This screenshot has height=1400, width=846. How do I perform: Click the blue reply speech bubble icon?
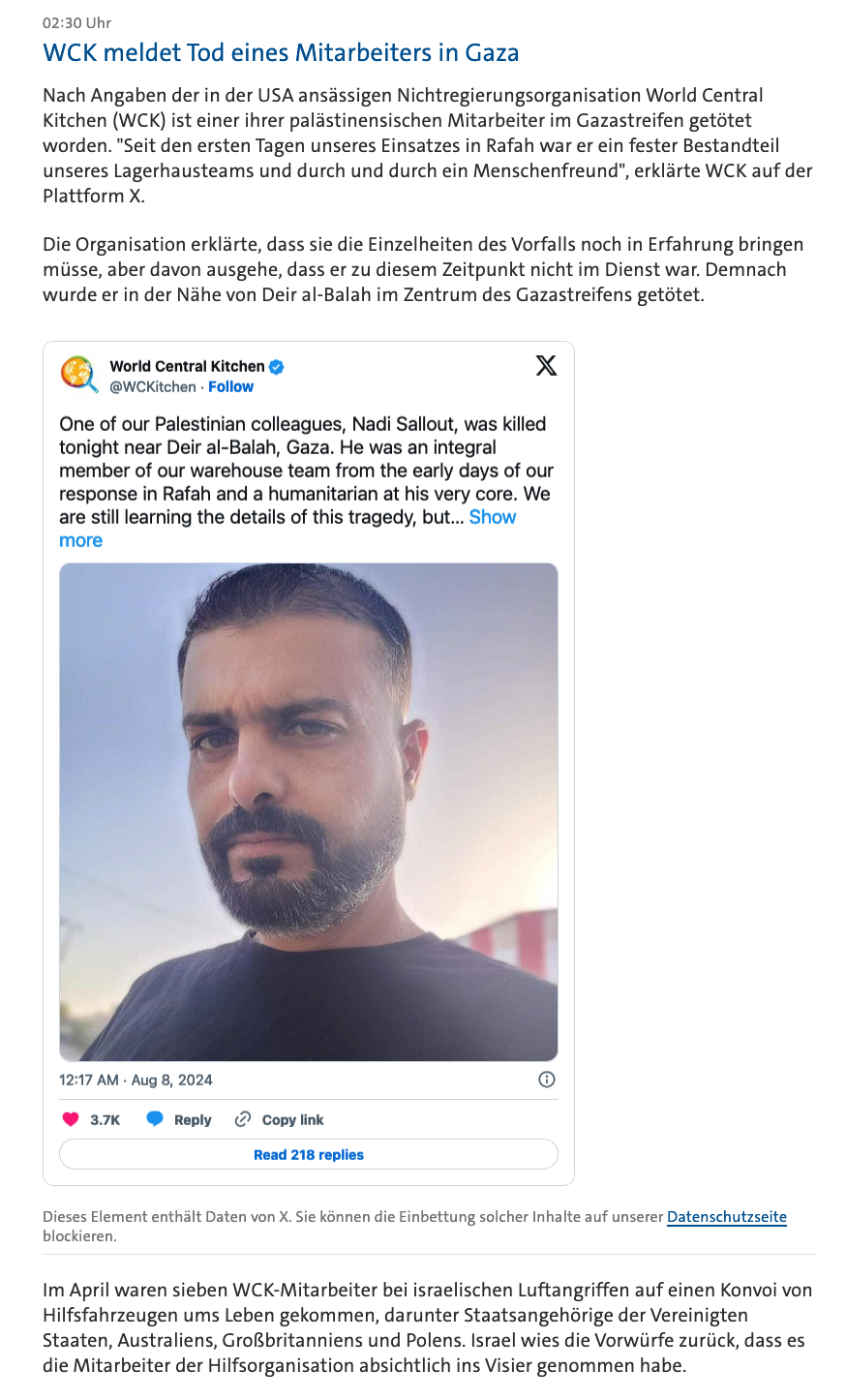pyautogui.click(x=155, y=1119)
